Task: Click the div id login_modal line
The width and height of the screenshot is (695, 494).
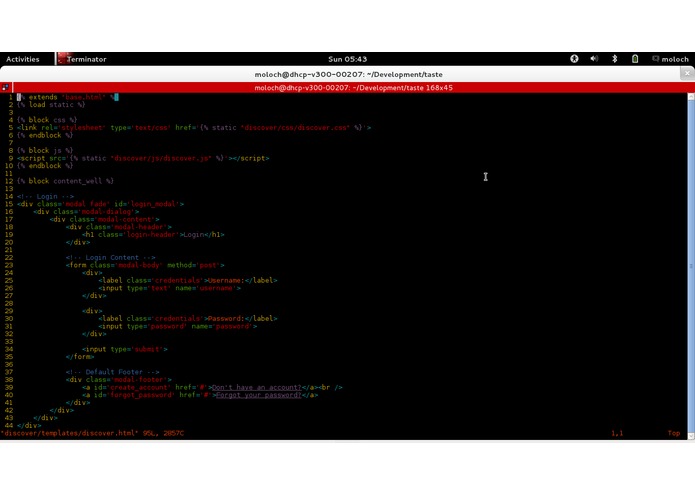Action: coord(100,204)
